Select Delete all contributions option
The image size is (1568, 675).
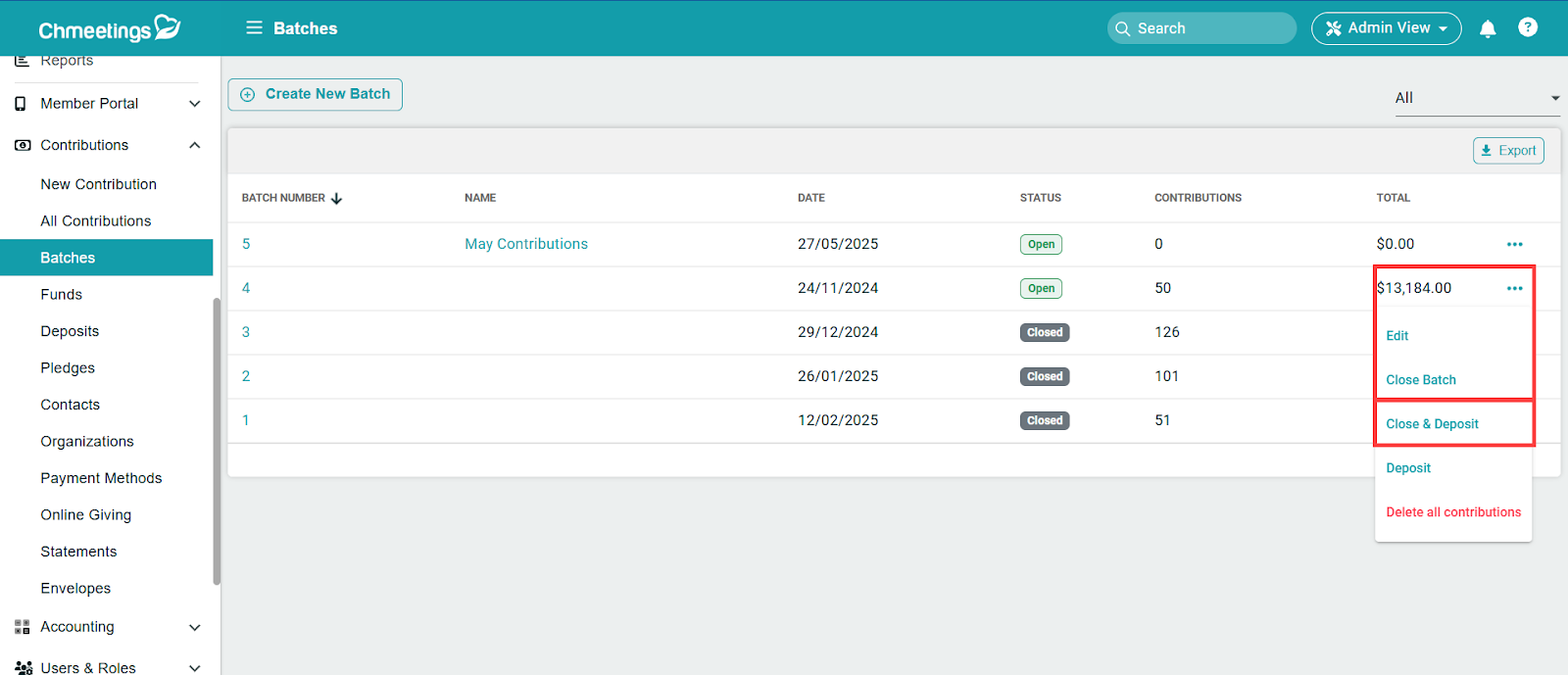pos(1453,512)
